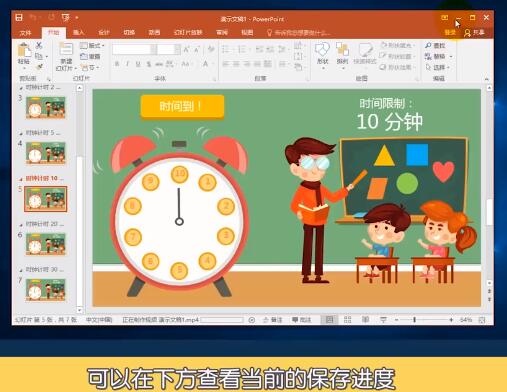Click the Decrease Font Size icon
Image resolution: width=507 pixels, height=392 pixels.
[x=197, y=50]
